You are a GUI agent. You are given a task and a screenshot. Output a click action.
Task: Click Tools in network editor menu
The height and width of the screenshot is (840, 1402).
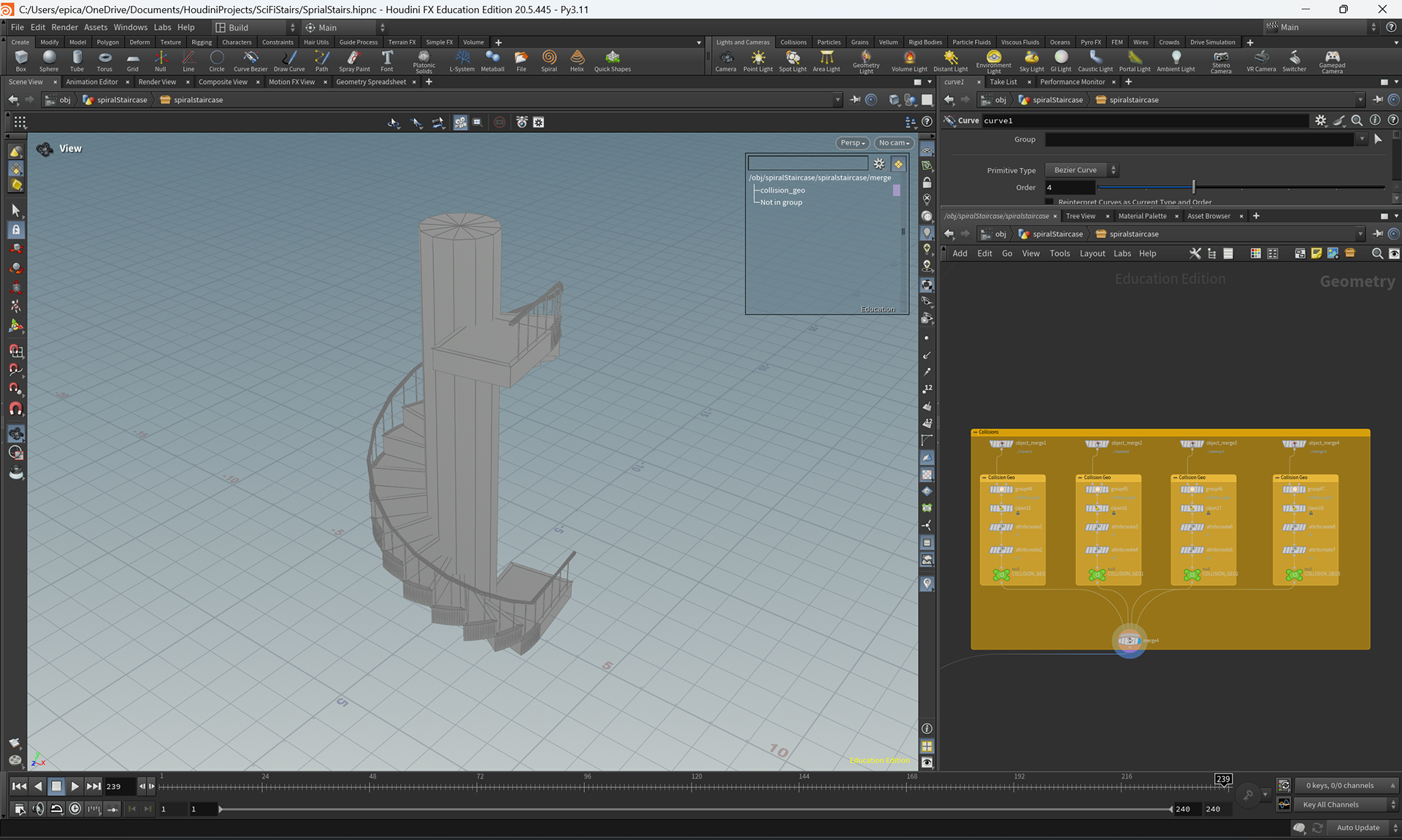click(x=1060, y=253)
